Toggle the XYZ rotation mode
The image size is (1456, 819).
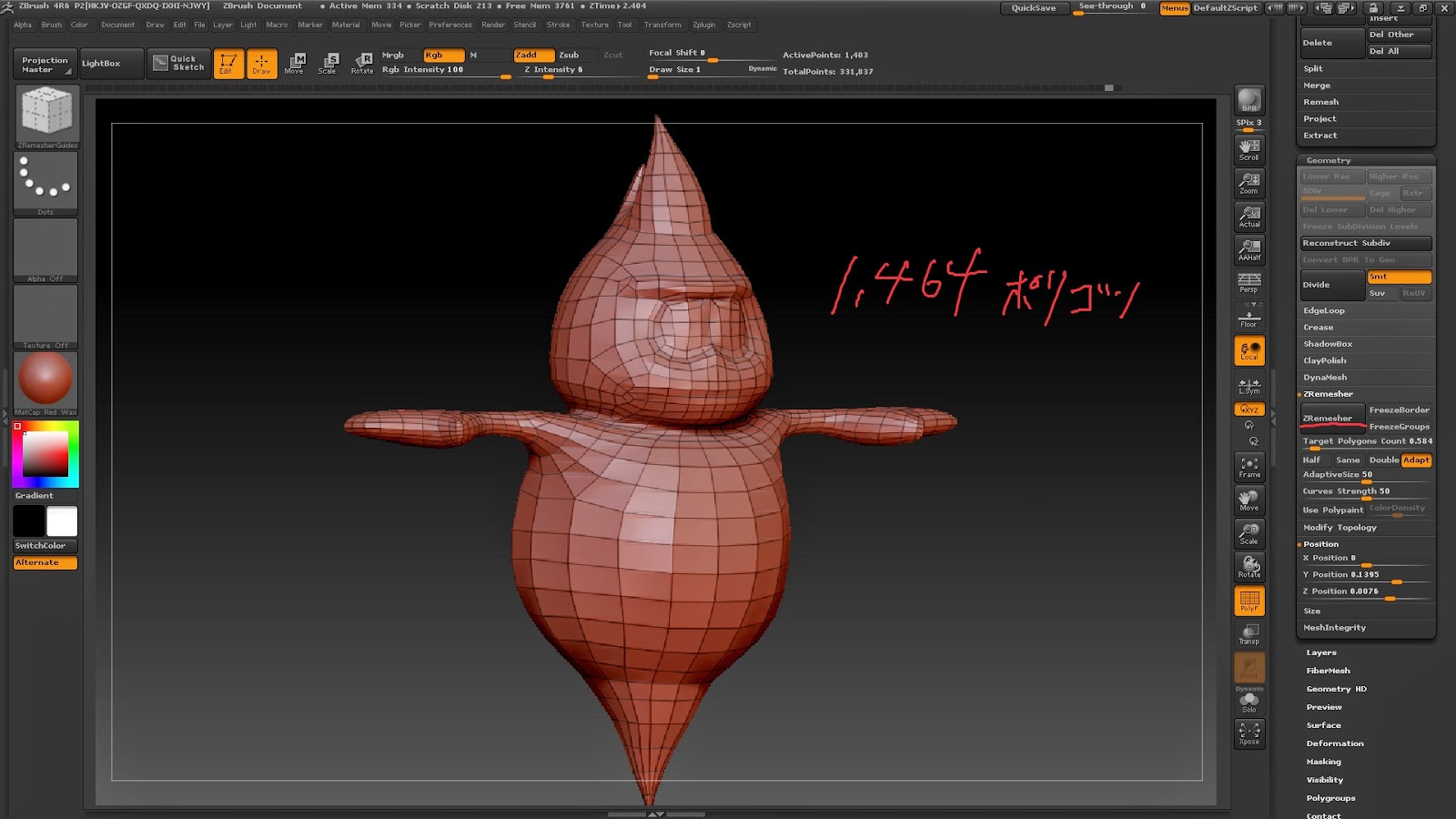(x=1249, y=409)
